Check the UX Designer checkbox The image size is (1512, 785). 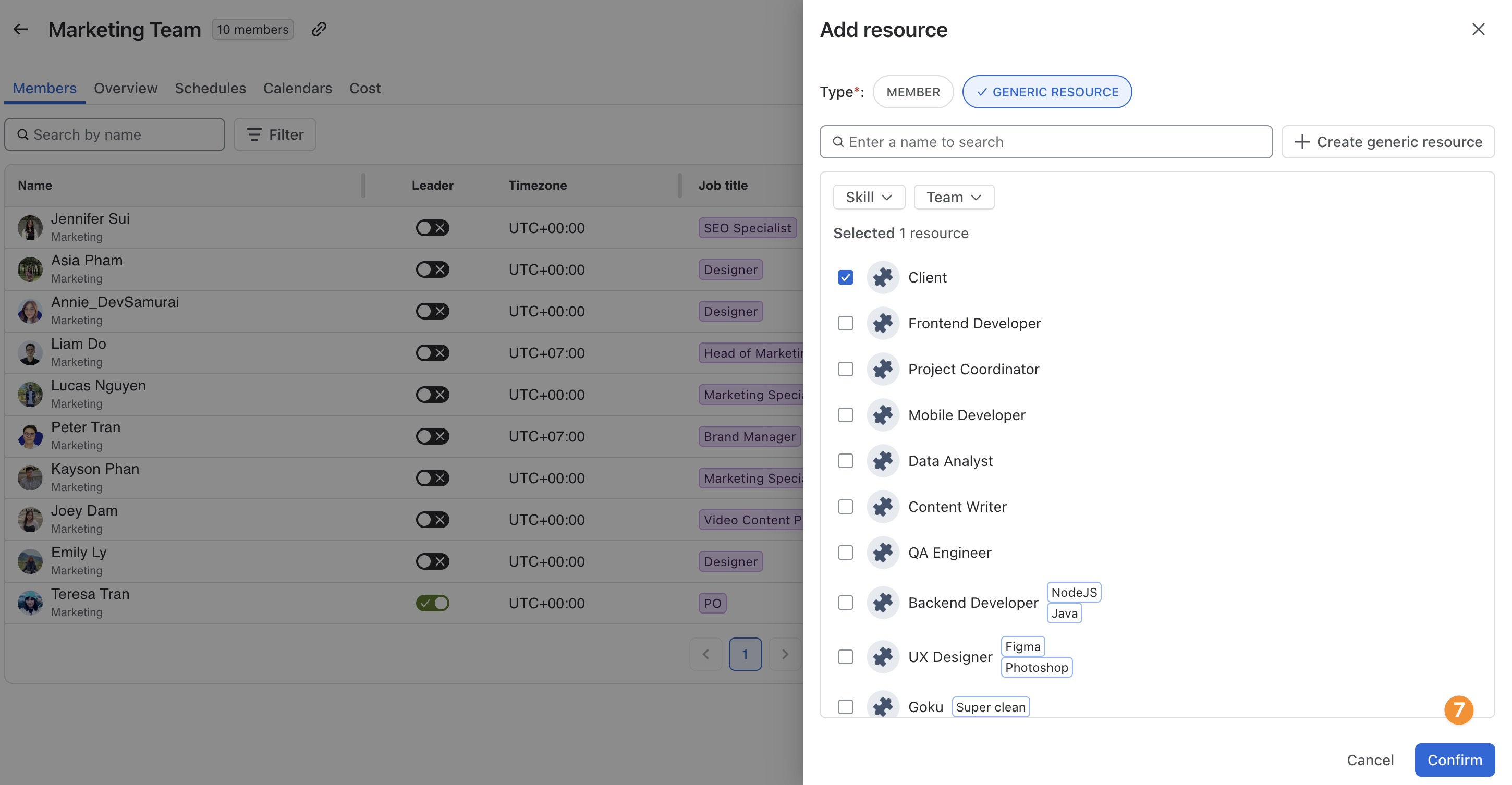(x=845, y=657)
